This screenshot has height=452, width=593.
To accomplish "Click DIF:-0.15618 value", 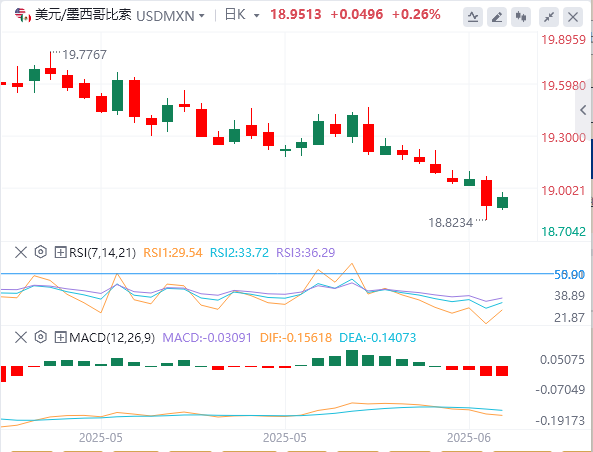I will point(296,337).
